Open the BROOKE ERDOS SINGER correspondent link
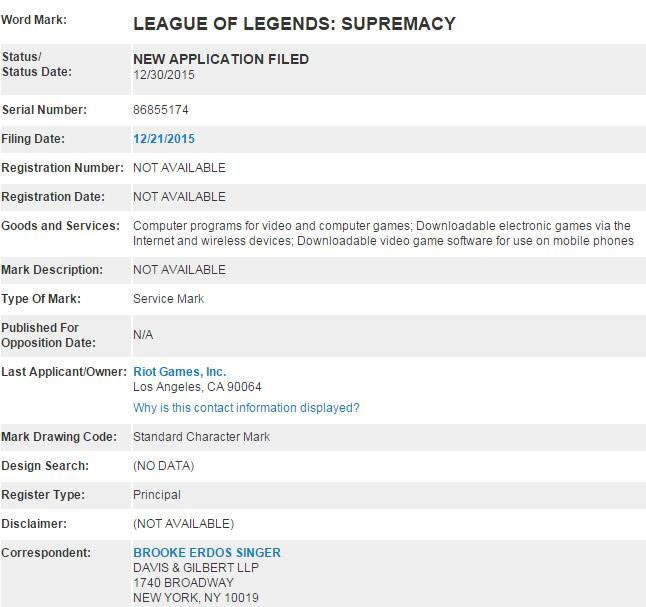The width and height of the screenshot is (646, 607). coord(207,553)
